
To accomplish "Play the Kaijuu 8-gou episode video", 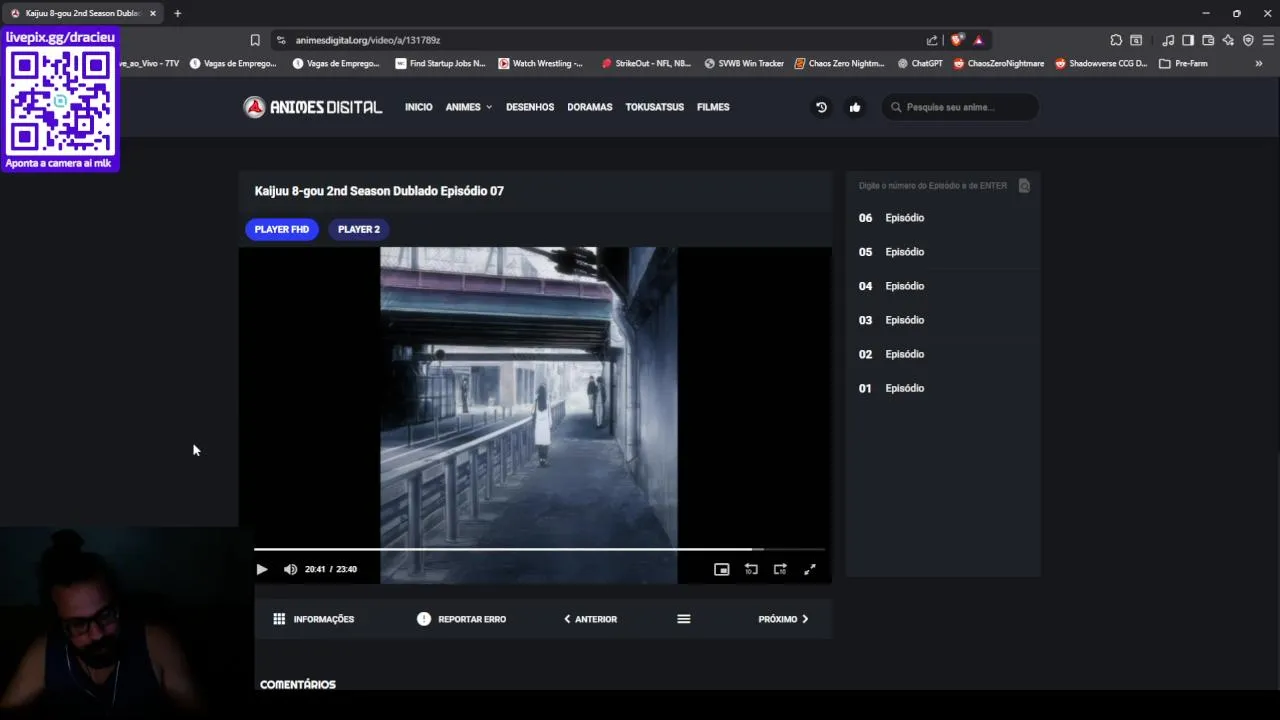I will (x=261, y=569).
